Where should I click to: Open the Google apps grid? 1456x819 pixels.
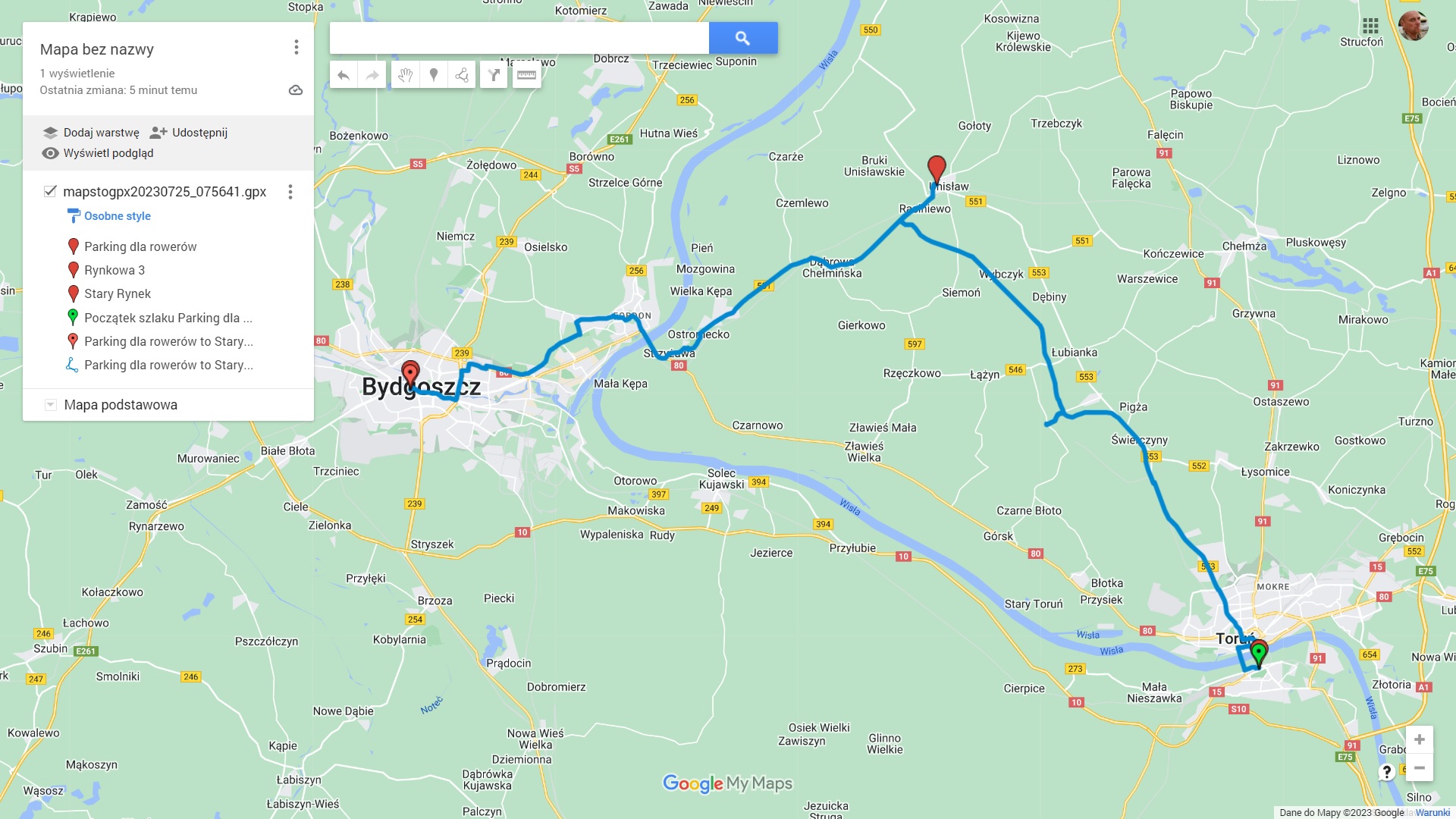[x=1370, y=26]
